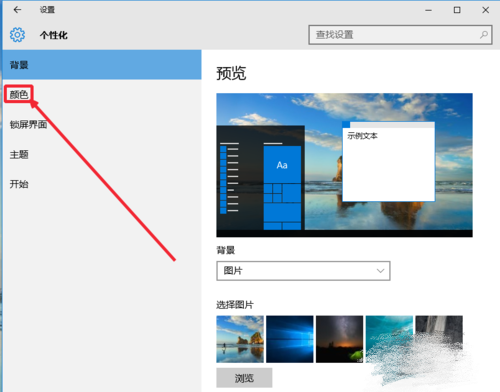Viewport: 500px width, 392px height.
Task: Choose the beach rocks wallpaper thumbnail
Action: (x=240, y=339)
